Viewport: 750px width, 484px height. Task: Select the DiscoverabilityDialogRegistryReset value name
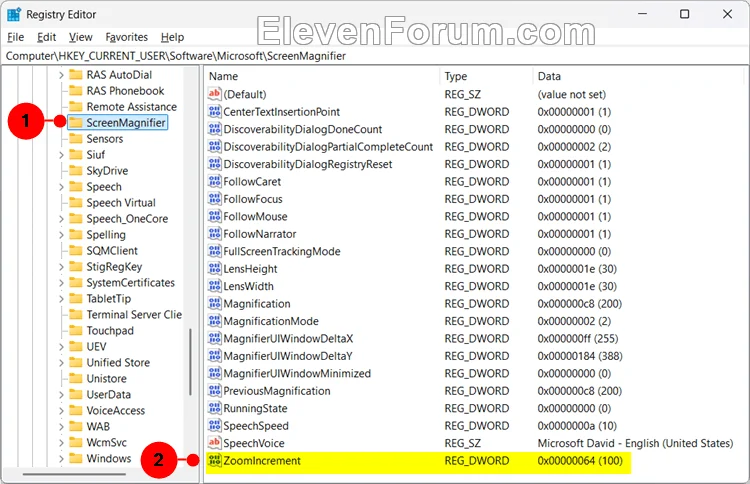[x=308, y=164]
